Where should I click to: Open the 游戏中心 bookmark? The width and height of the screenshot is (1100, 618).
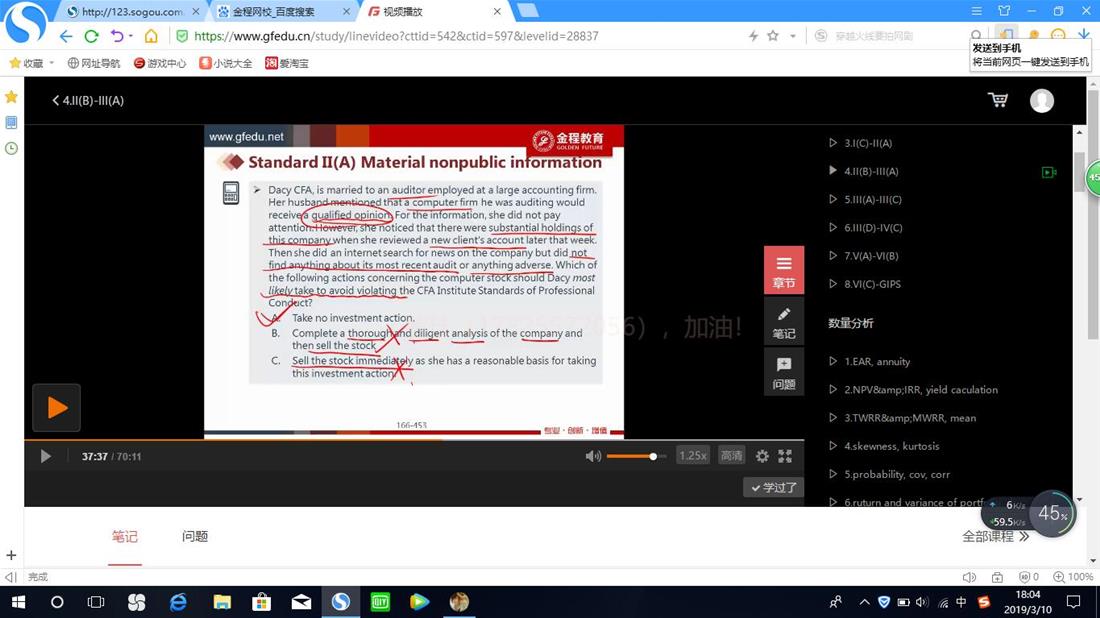pyautogui.click(x=160, y=63)
